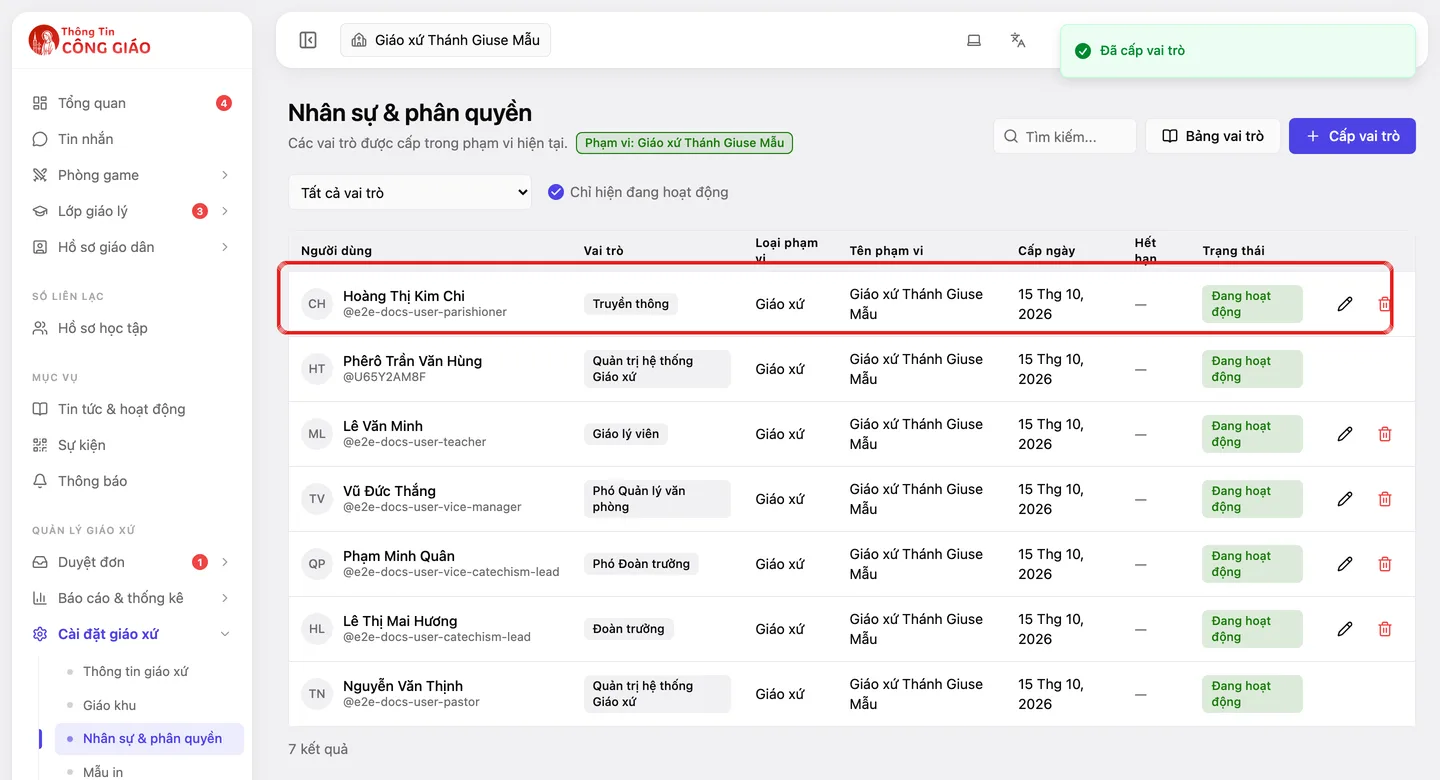Open the 'Bảng vai trò' button

tap(1212, 136)
